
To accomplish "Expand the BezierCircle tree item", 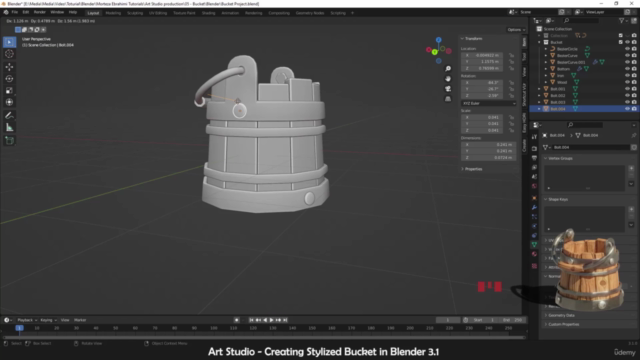I will pos(546,49).
